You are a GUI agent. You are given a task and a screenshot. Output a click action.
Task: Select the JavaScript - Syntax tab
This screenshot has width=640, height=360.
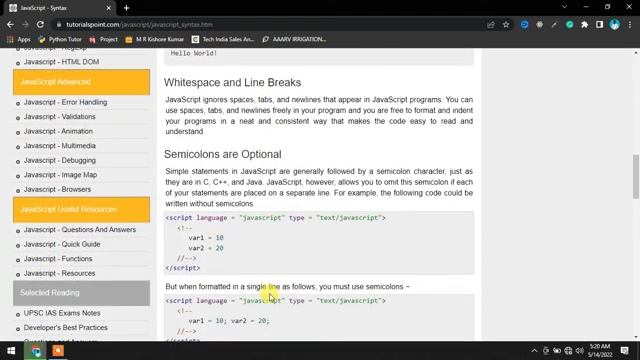click(59, 8)
